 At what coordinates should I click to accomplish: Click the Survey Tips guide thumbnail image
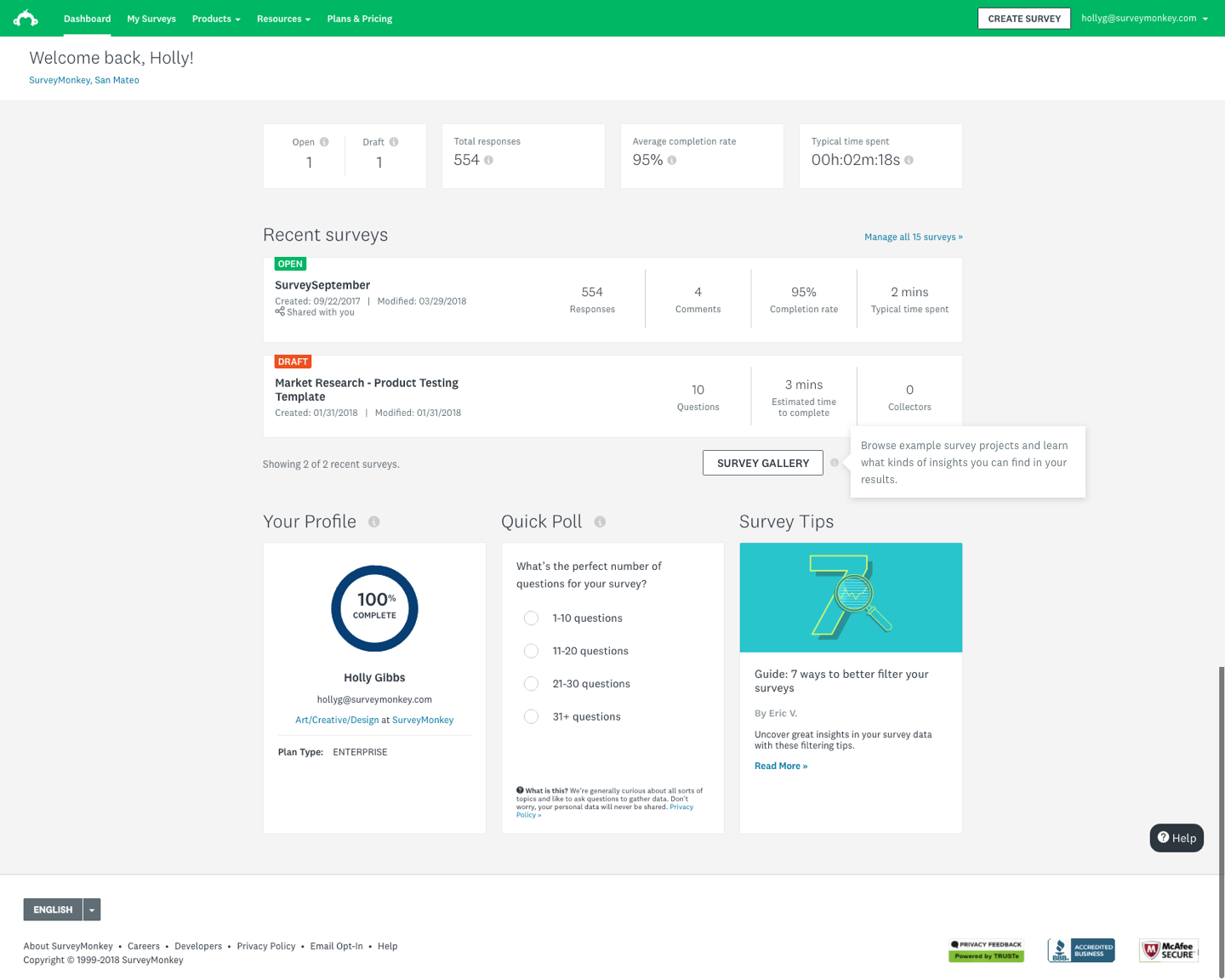(x=851, y=598)
